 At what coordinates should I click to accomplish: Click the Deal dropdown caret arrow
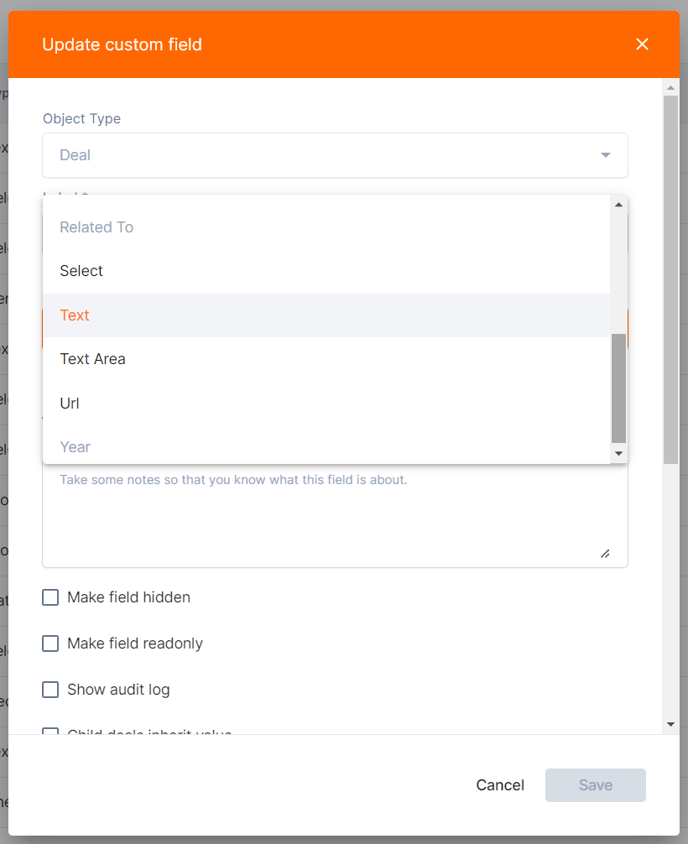click(x=606, y=155)
